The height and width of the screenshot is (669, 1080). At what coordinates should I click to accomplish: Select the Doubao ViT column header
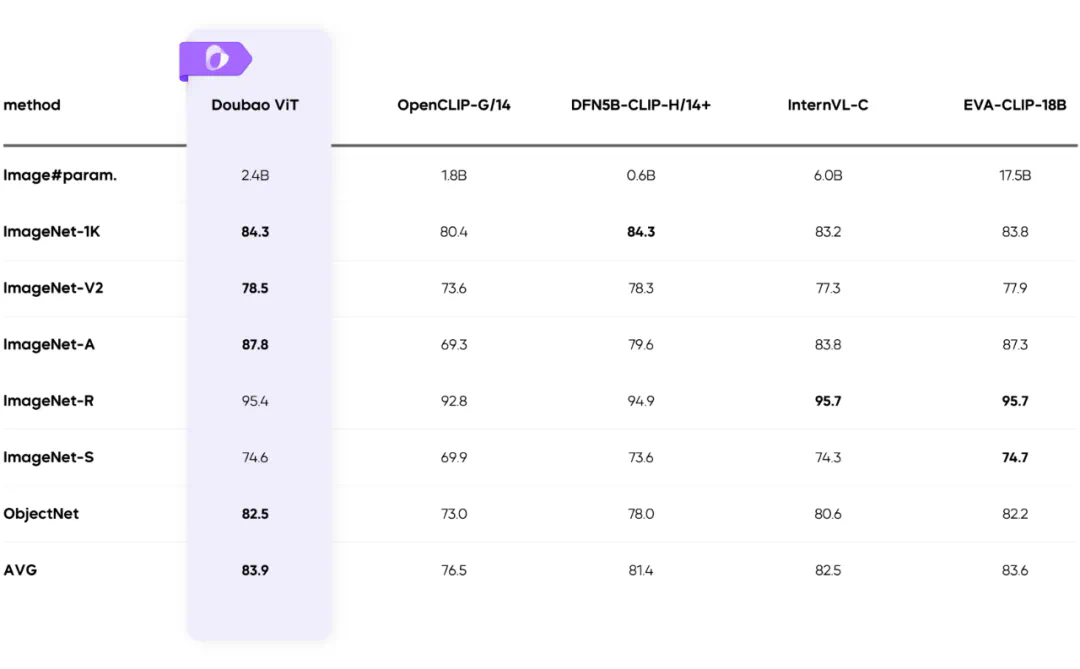point(255,105)
